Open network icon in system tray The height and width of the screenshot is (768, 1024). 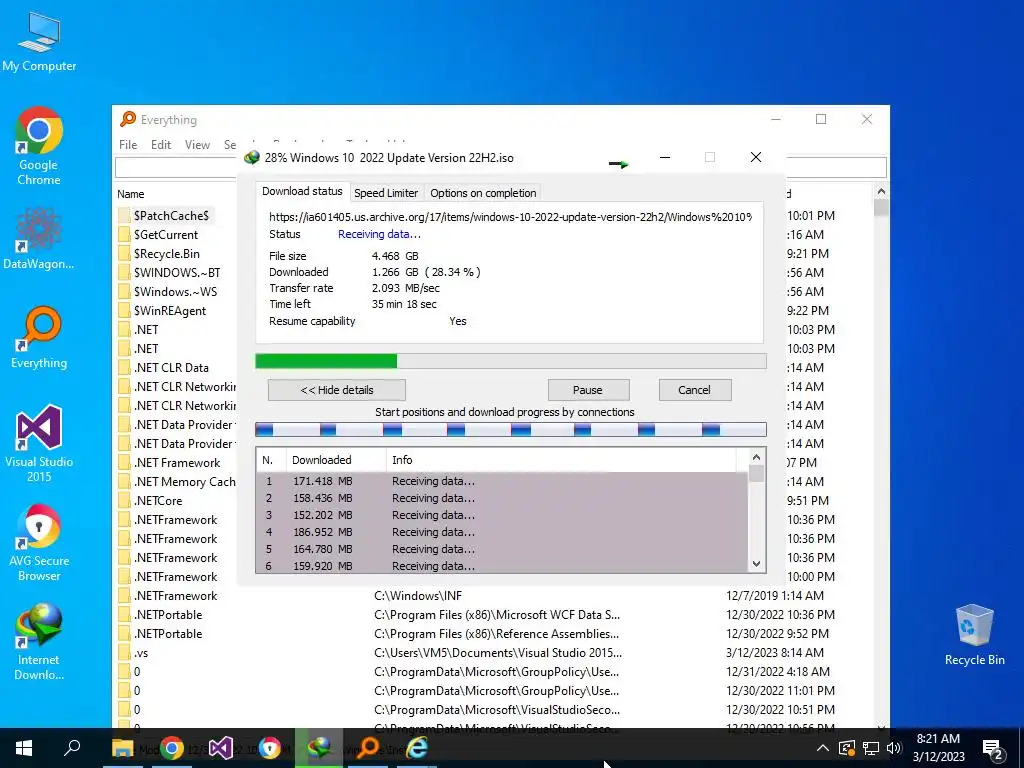[871, 748]
